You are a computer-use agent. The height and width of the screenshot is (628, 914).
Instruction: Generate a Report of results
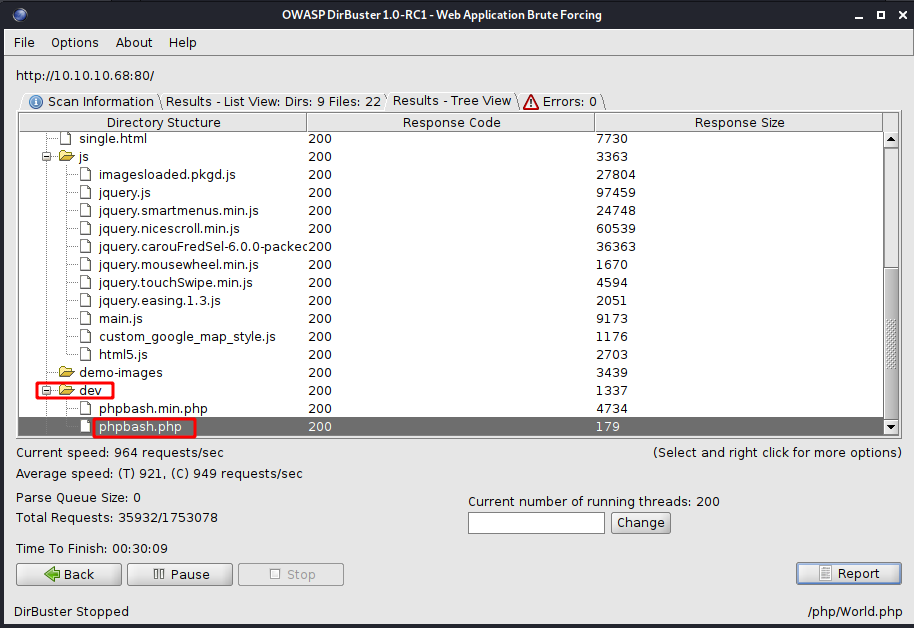(849, 574)
